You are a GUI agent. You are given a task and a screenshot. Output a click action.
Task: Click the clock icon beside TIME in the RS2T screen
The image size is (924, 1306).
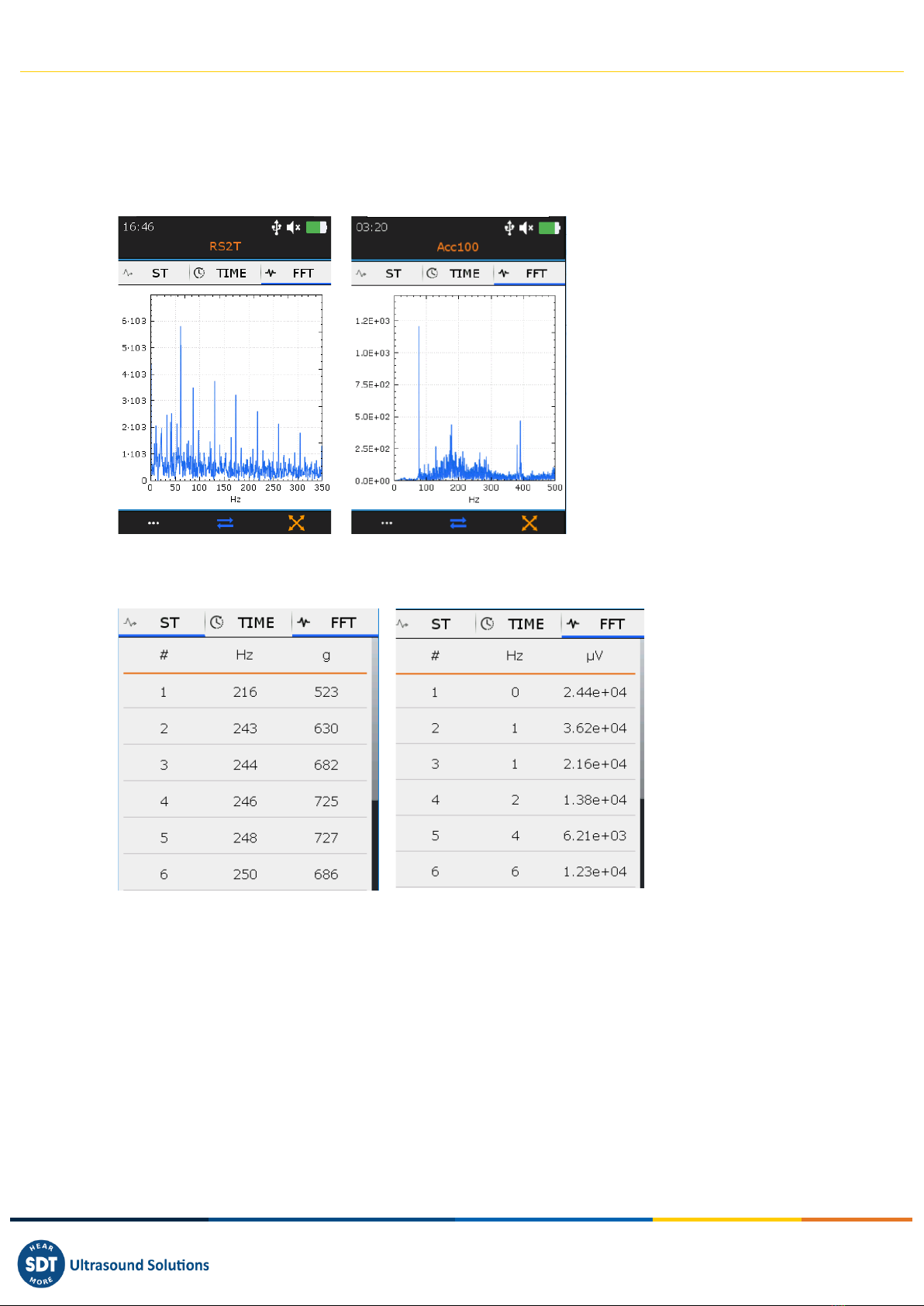click(199, 273)
